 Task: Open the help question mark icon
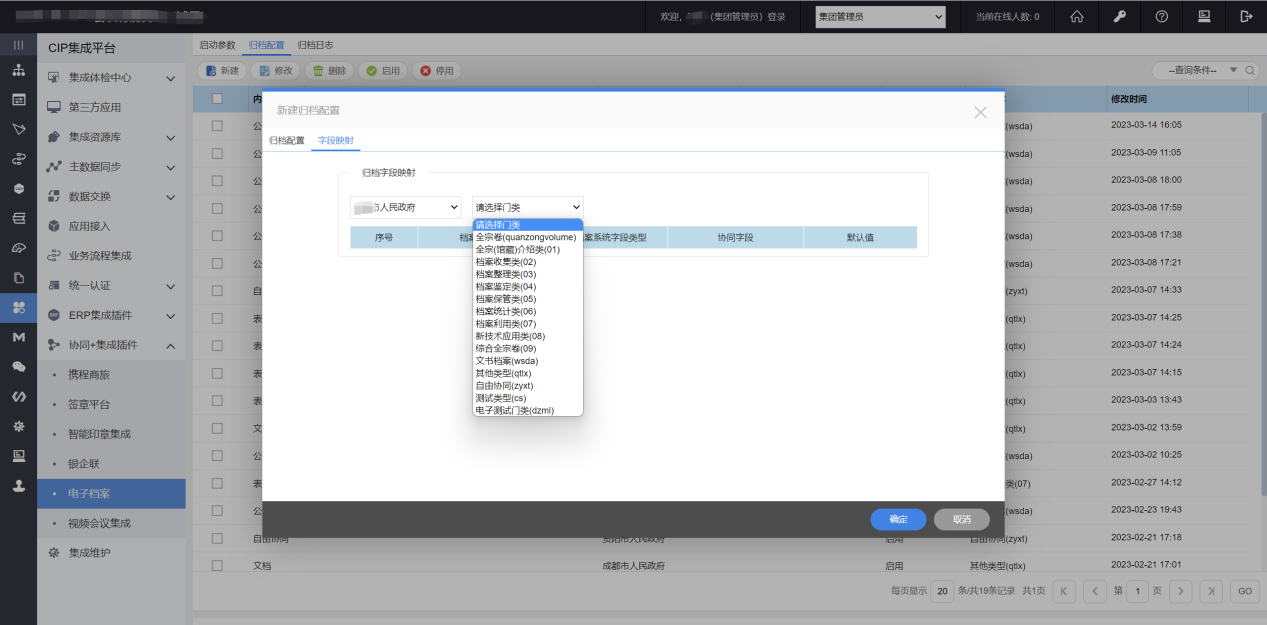tap(1162, 16)
